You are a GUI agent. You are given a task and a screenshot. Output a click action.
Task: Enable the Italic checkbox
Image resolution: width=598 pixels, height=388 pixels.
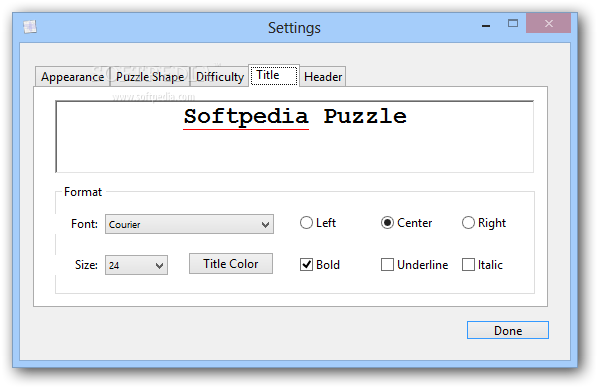(468, 264)
